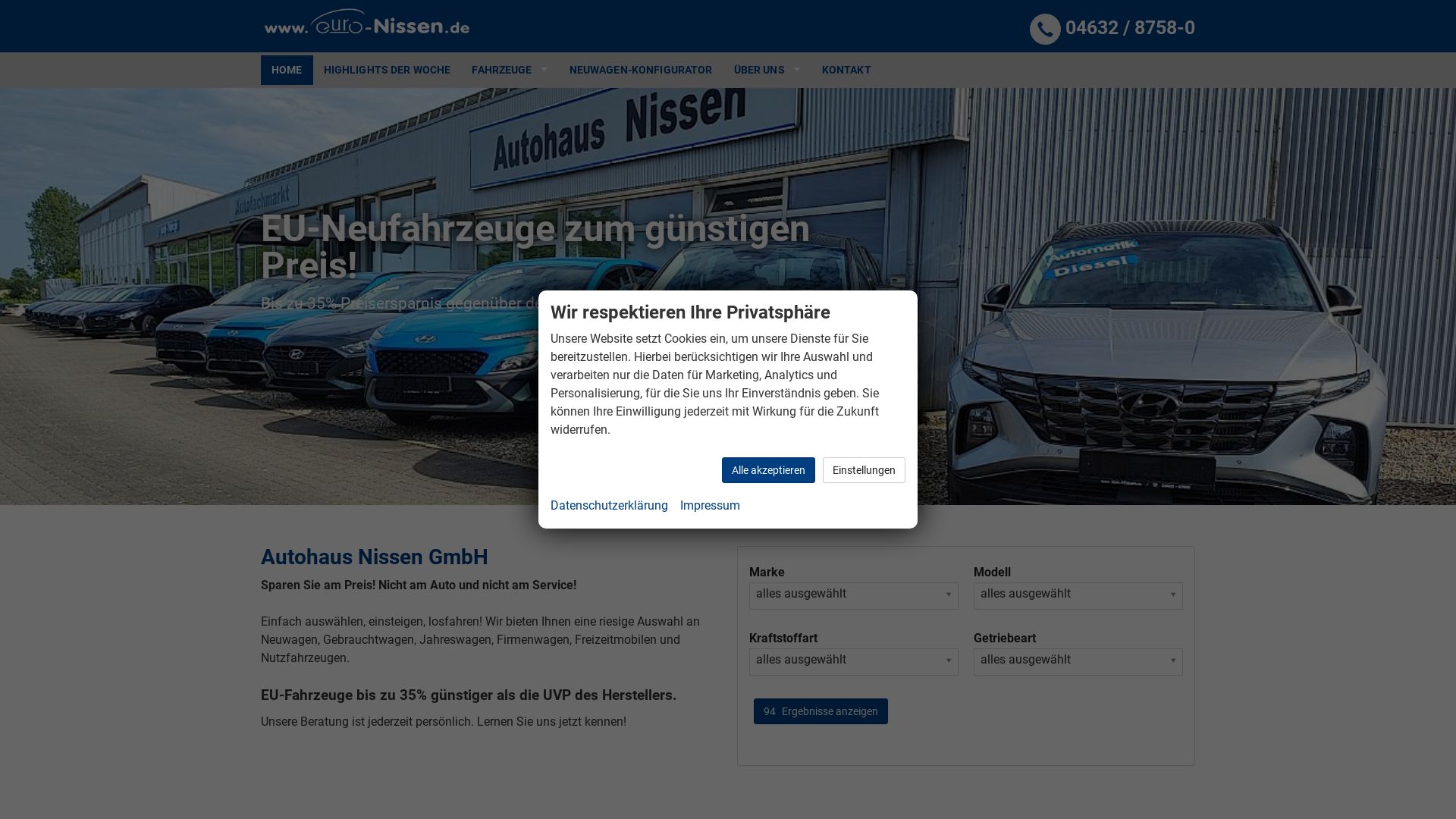Click the hero headline EU-Neufahrzeuge zum günstigen Preis
Image resolution: width=1456 pixels, height=819 pixels.
(535, 246)
